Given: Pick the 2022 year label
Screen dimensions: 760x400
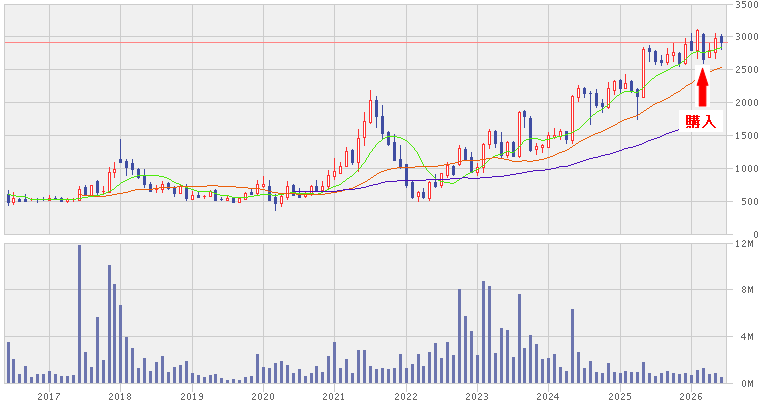Looking at the screenshot, I should [x=406, y=396].
